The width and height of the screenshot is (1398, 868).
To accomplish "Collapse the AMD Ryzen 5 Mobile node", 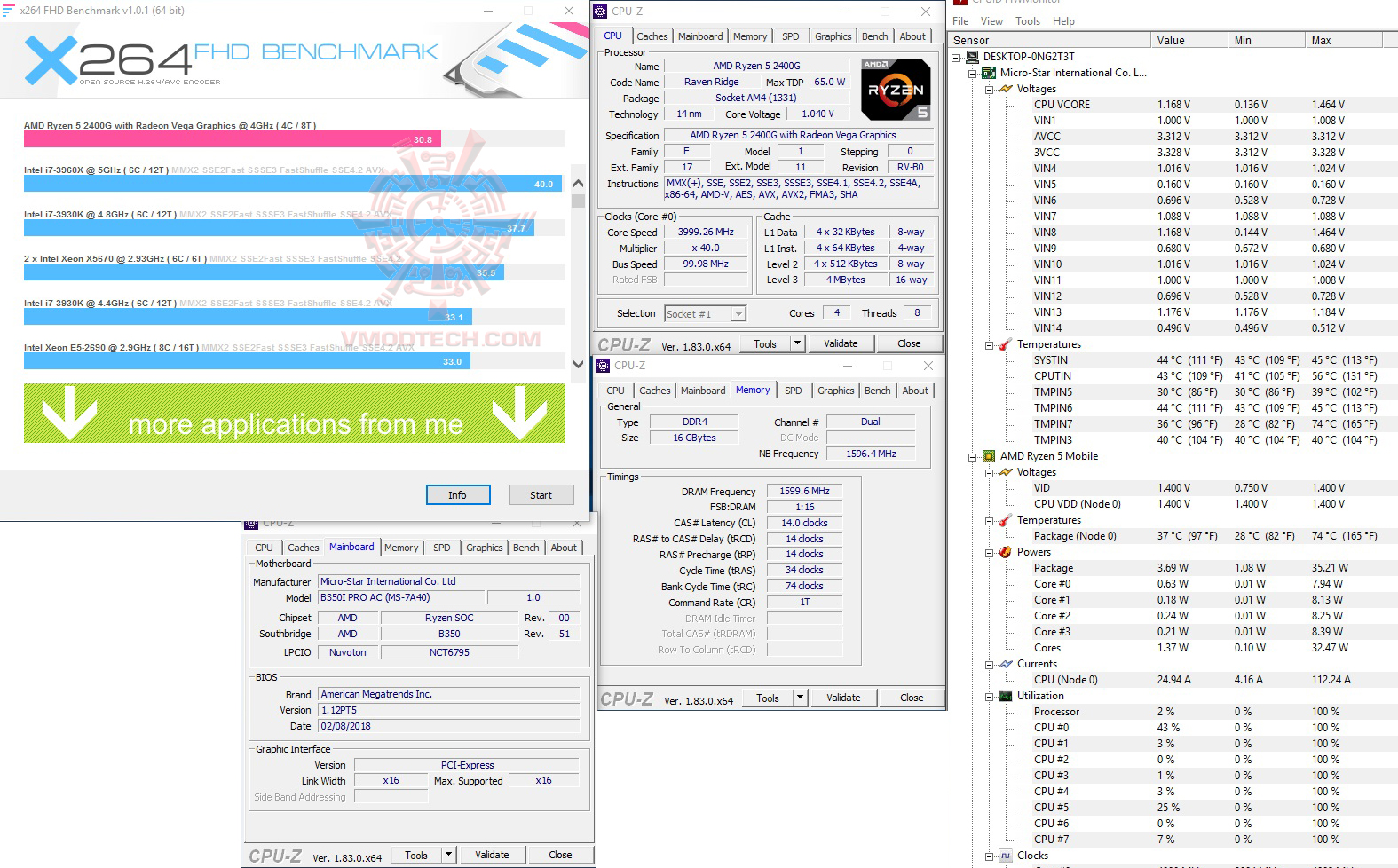I will (x=972, y=456).
